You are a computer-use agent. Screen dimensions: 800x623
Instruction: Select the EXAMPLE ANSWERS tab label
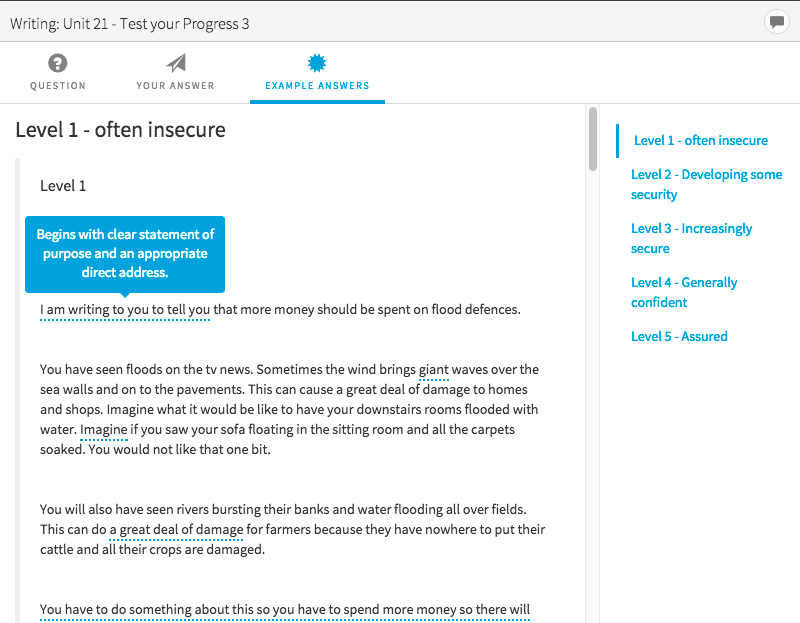pyautogui.click(x=317, y=86)
